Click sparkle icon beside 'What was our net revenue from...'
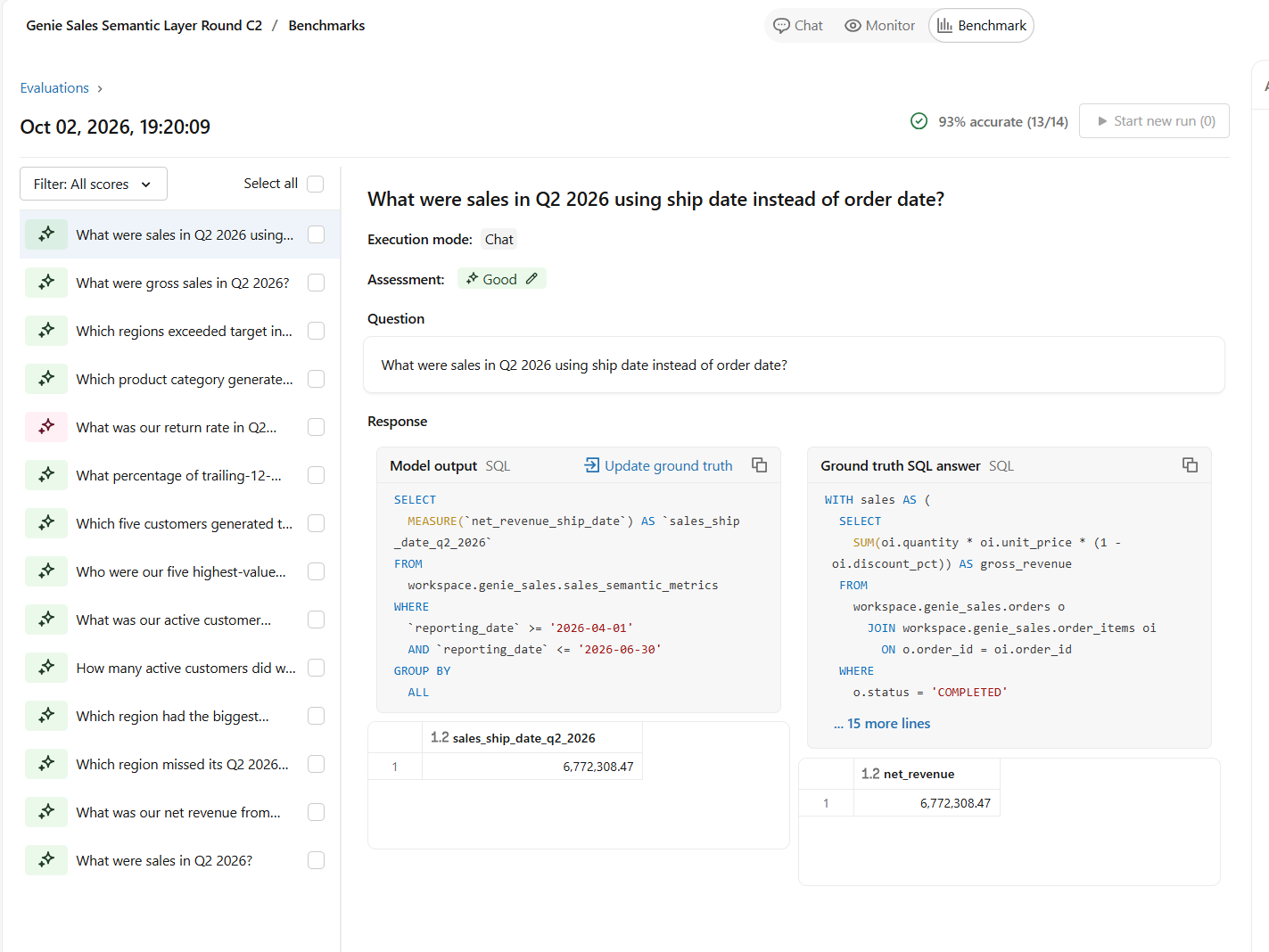 click(46, 812)
